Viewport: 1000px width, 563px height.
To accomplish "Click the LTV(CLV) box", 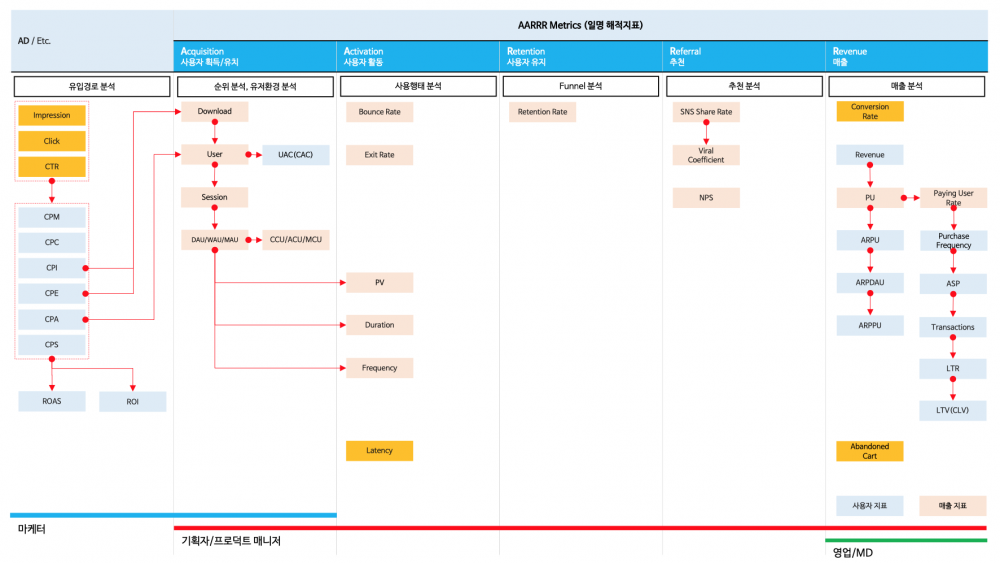I will coord(953,410).
